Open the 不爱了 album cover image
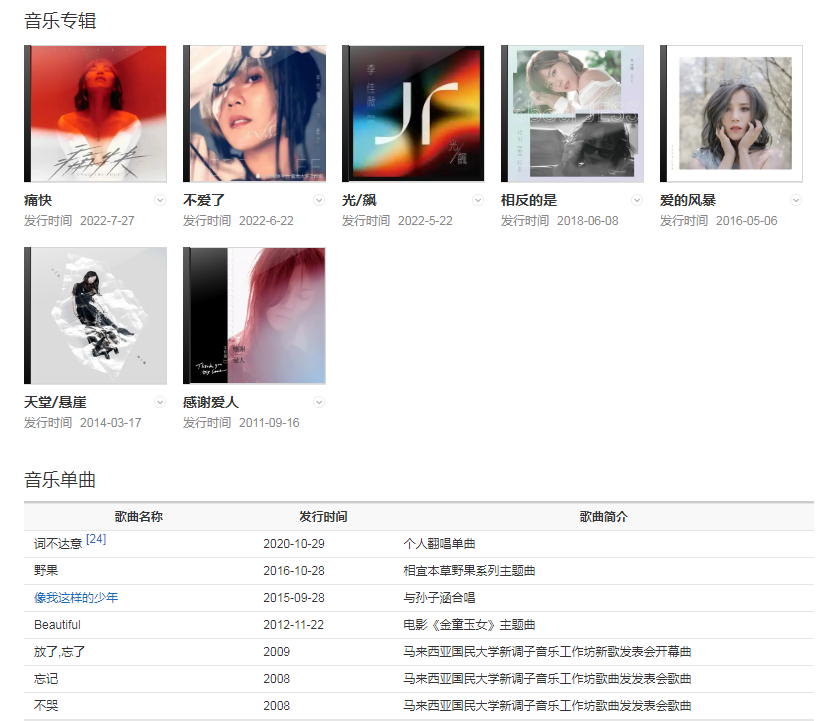Image resolution: width=835 pixels, height=721 pixels. (x=255, y=114)
